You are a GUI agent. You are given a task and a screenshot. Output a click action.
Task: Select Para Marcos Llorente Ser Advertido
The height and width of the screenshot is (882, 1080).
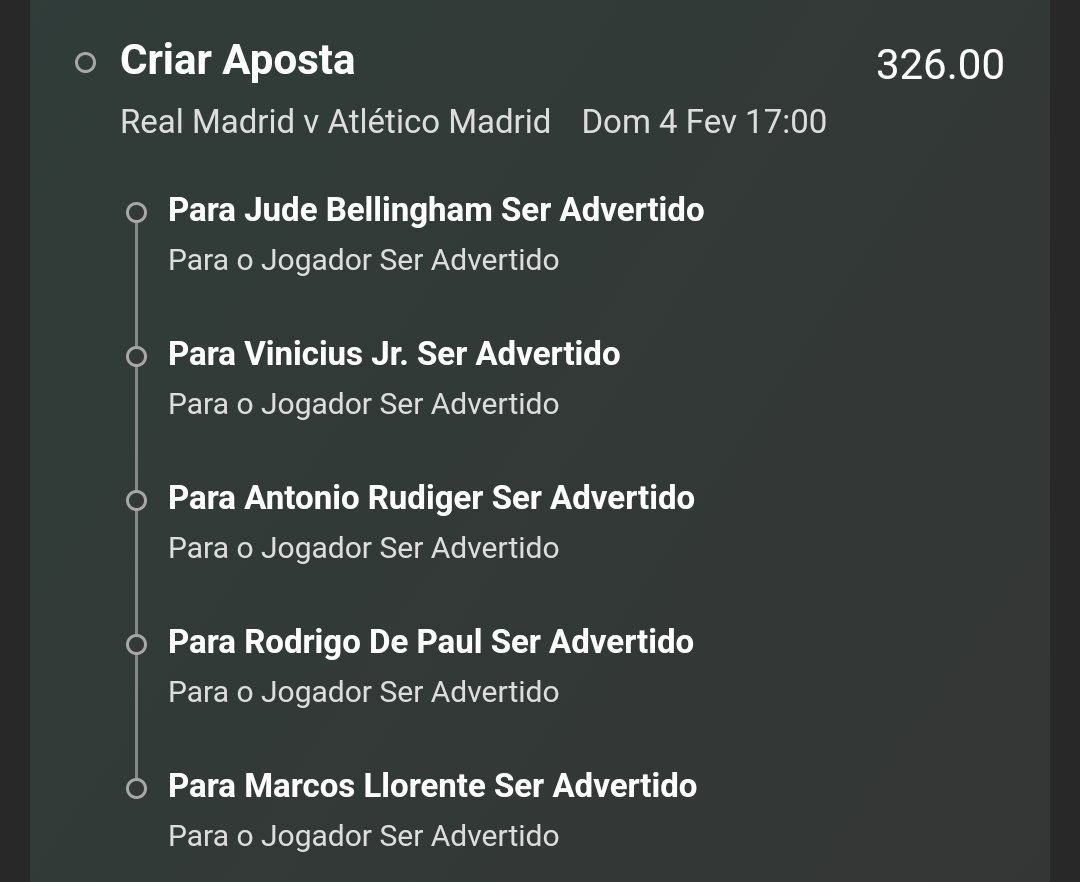pyautogui.click(x=433, y=786)
